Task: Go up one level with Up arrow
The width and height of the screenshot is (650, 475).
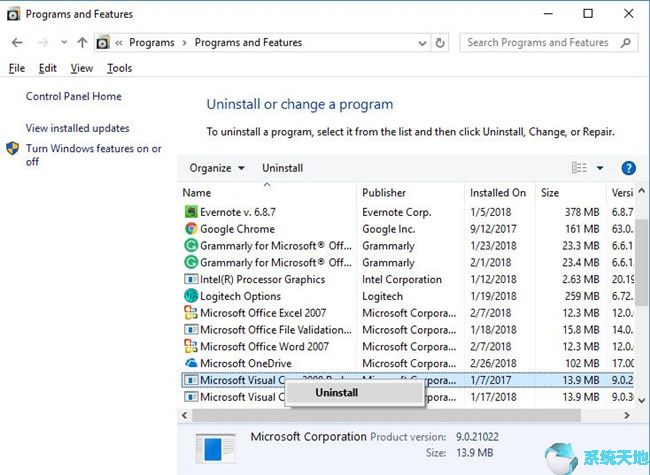Action: click(82, 42)
